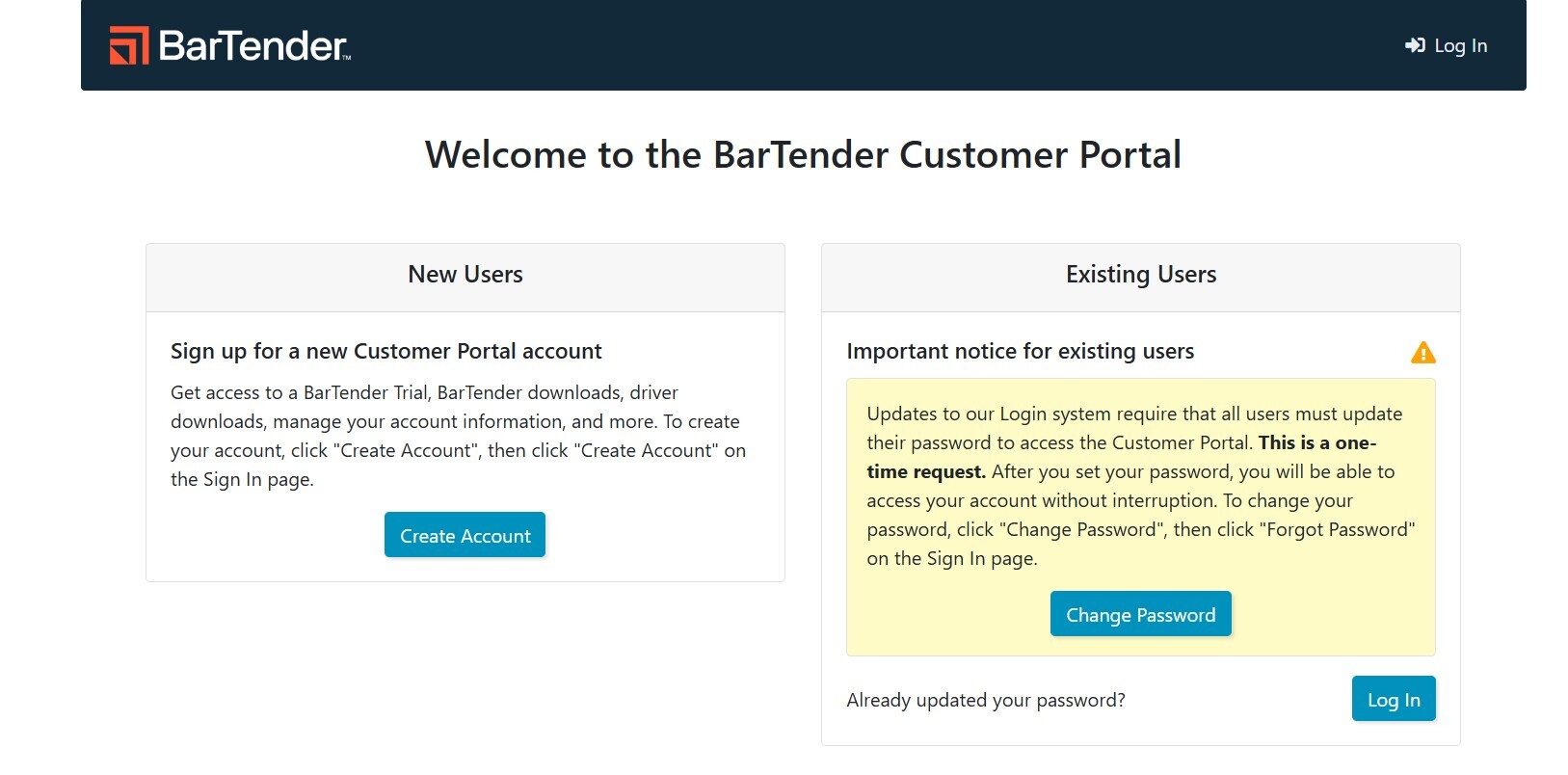Click the "Log In" button in Existing Users panel

coord(1393,699)
